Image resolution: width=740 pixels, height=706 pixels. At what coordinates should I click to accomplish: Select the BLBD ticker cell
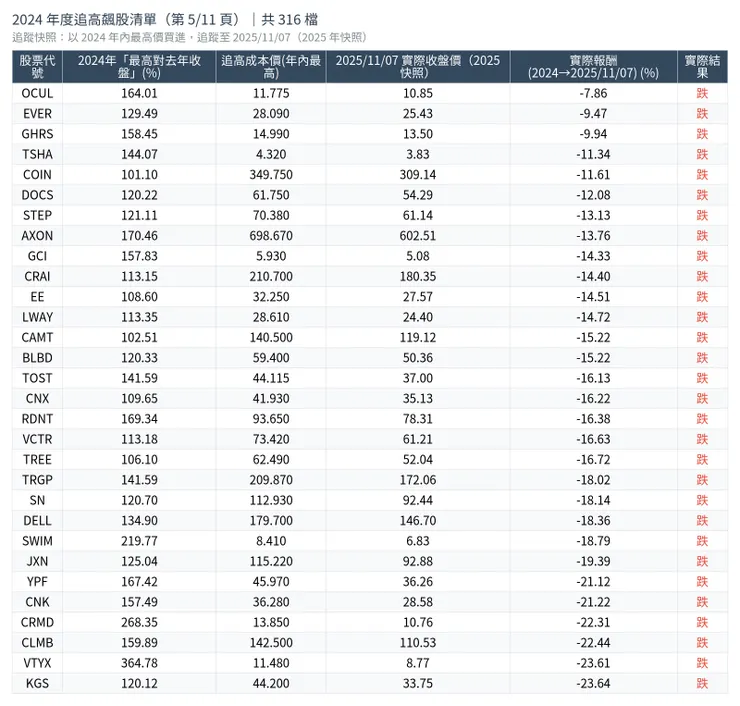pos(37,358)
